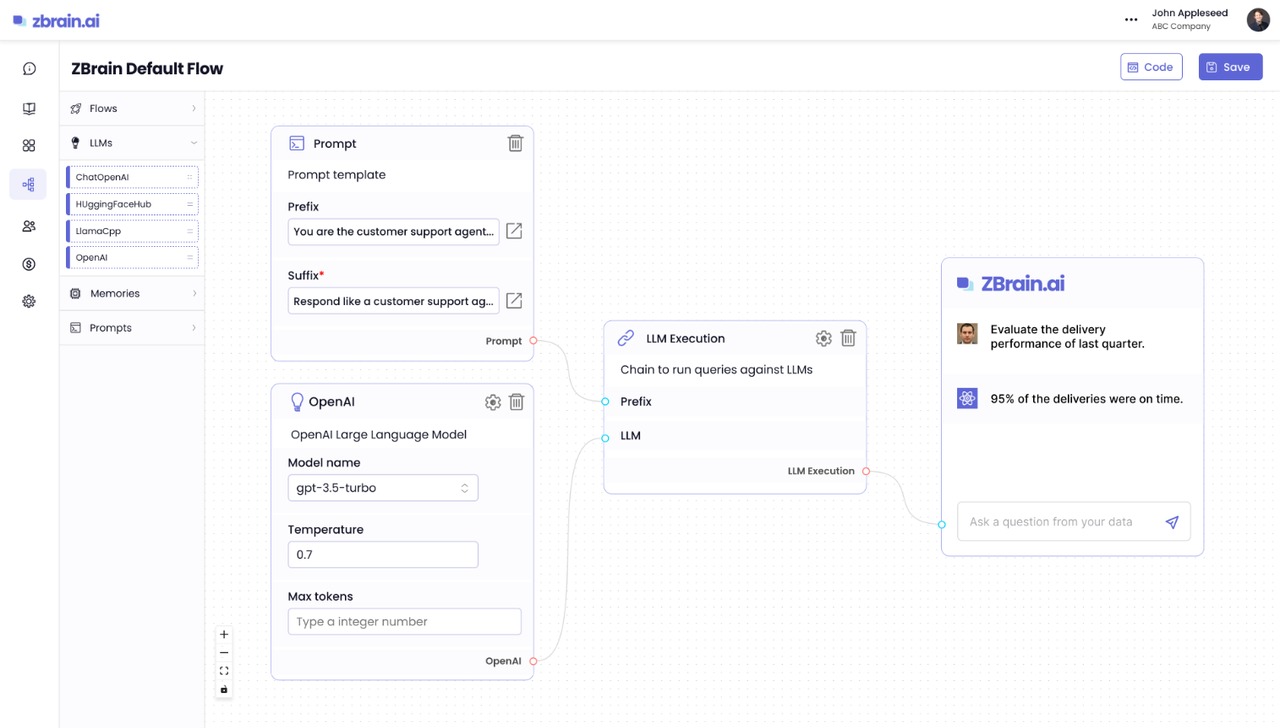
Task: Focus the Suffix text field in Prompt node
Action: point(394,301)
